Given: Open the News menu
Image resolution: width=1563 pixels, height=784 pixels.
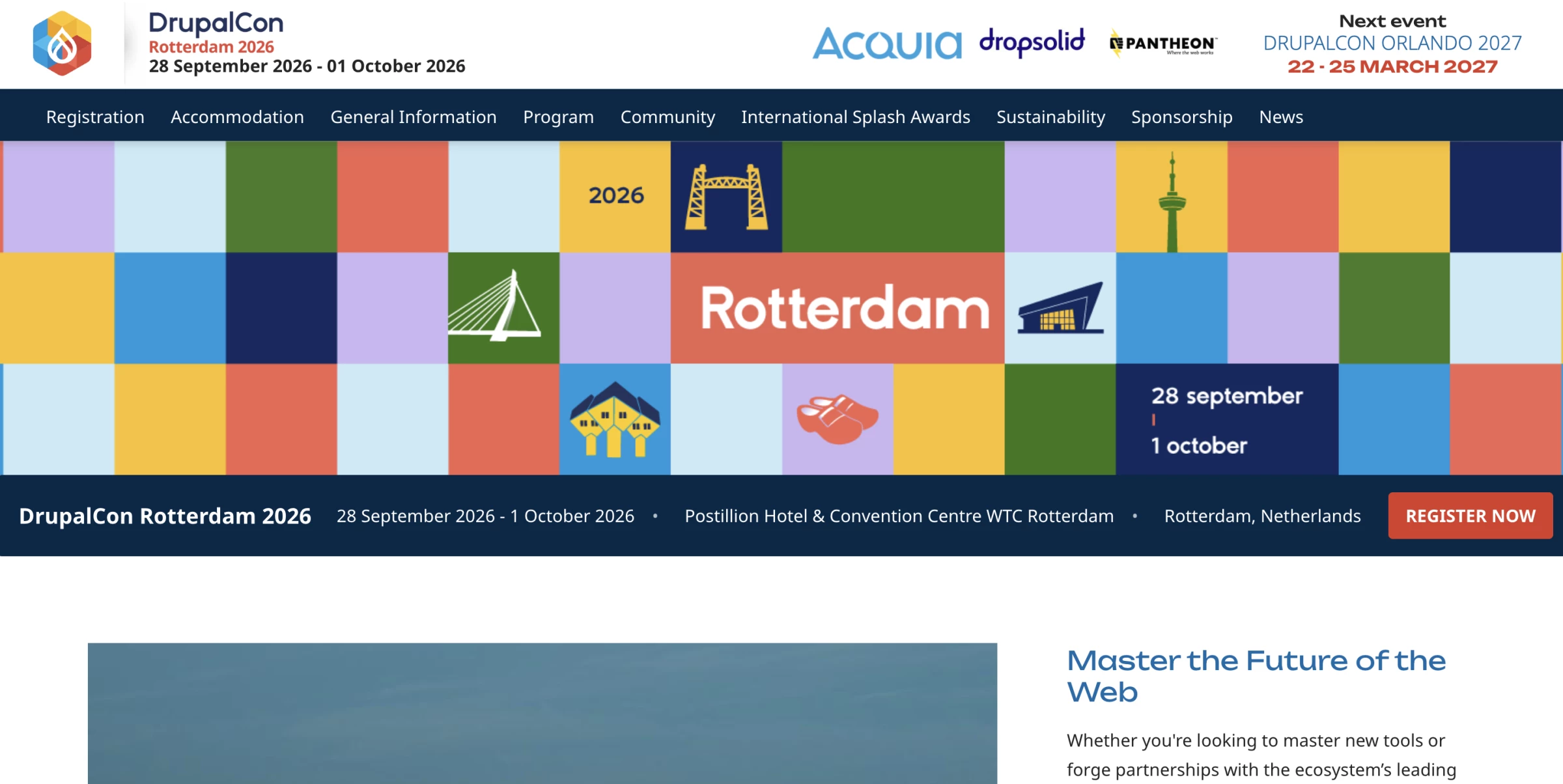Looking at the screenshot, I should pos(1281,117).
